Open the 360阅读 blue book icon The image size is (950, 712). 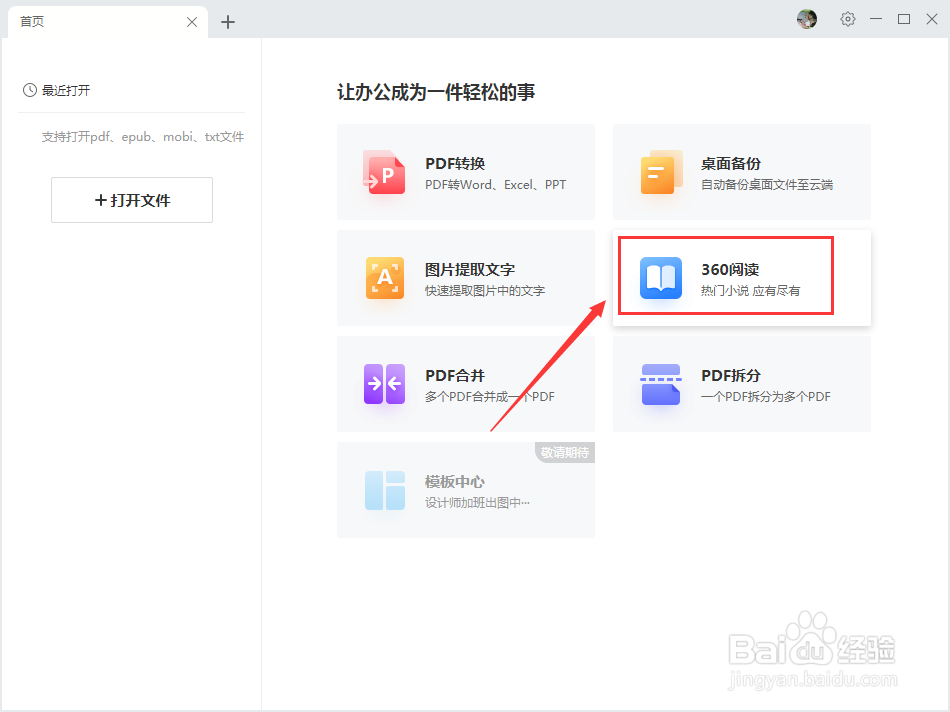click(x=660, y=278)
